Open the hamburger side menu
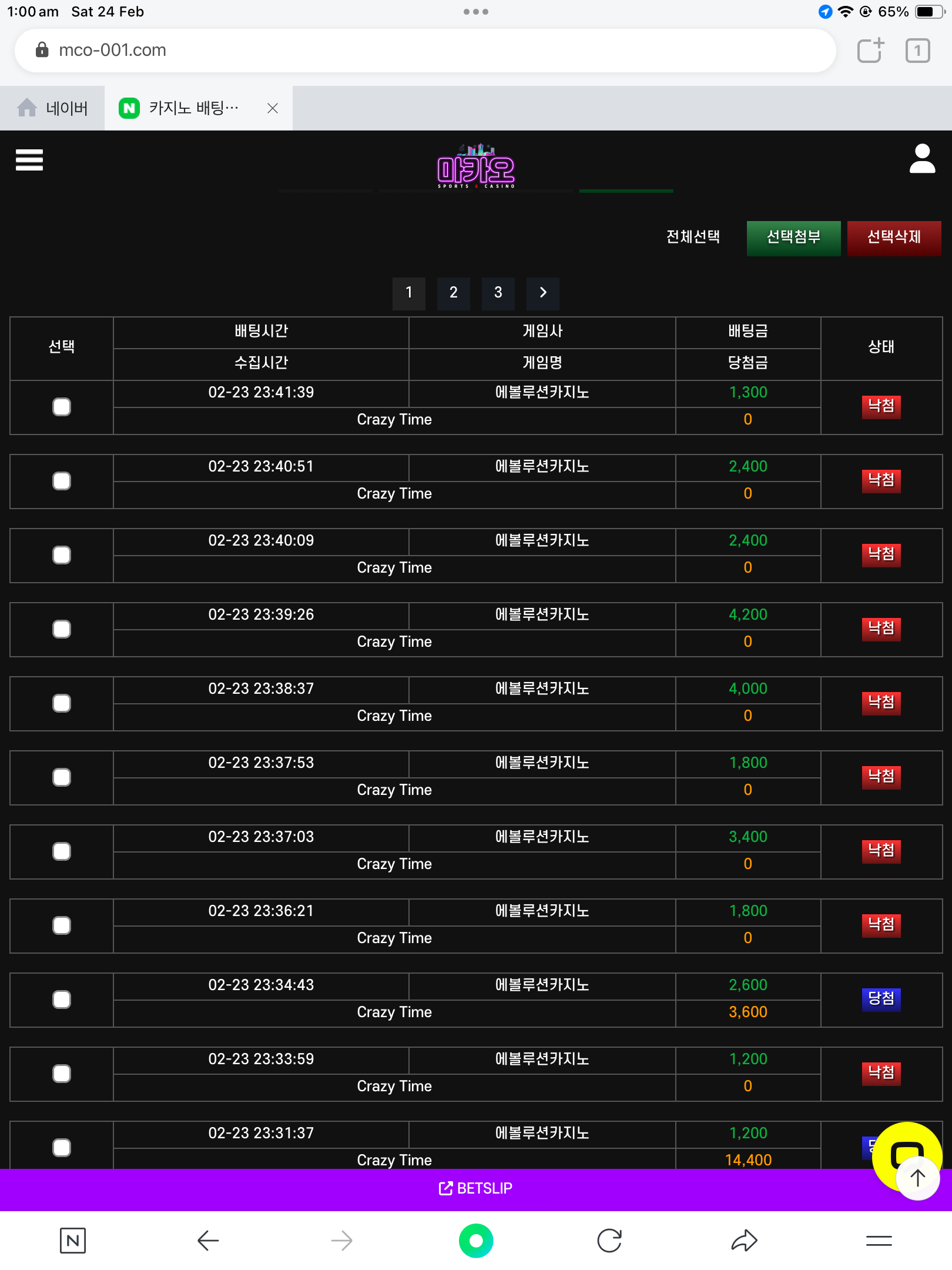The height and width of the screenshot is (1270, 952). (29, 160)
